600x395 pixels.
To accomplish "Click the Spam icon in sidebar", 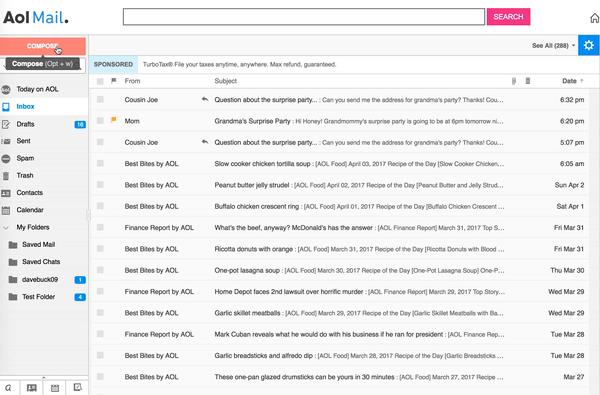I will [x=6, y=158].
